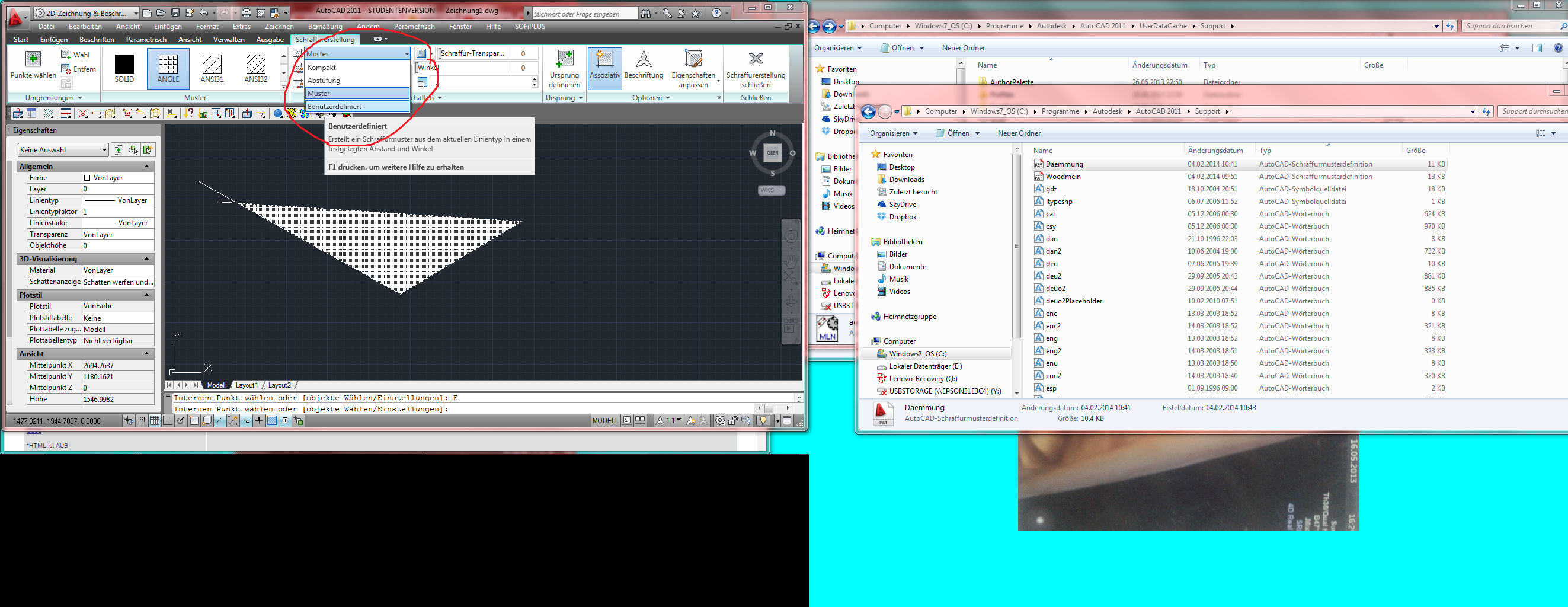Toggle Snap mode in the status bar
Viewport: 1568px width, 607px height.
pos(141,421)
